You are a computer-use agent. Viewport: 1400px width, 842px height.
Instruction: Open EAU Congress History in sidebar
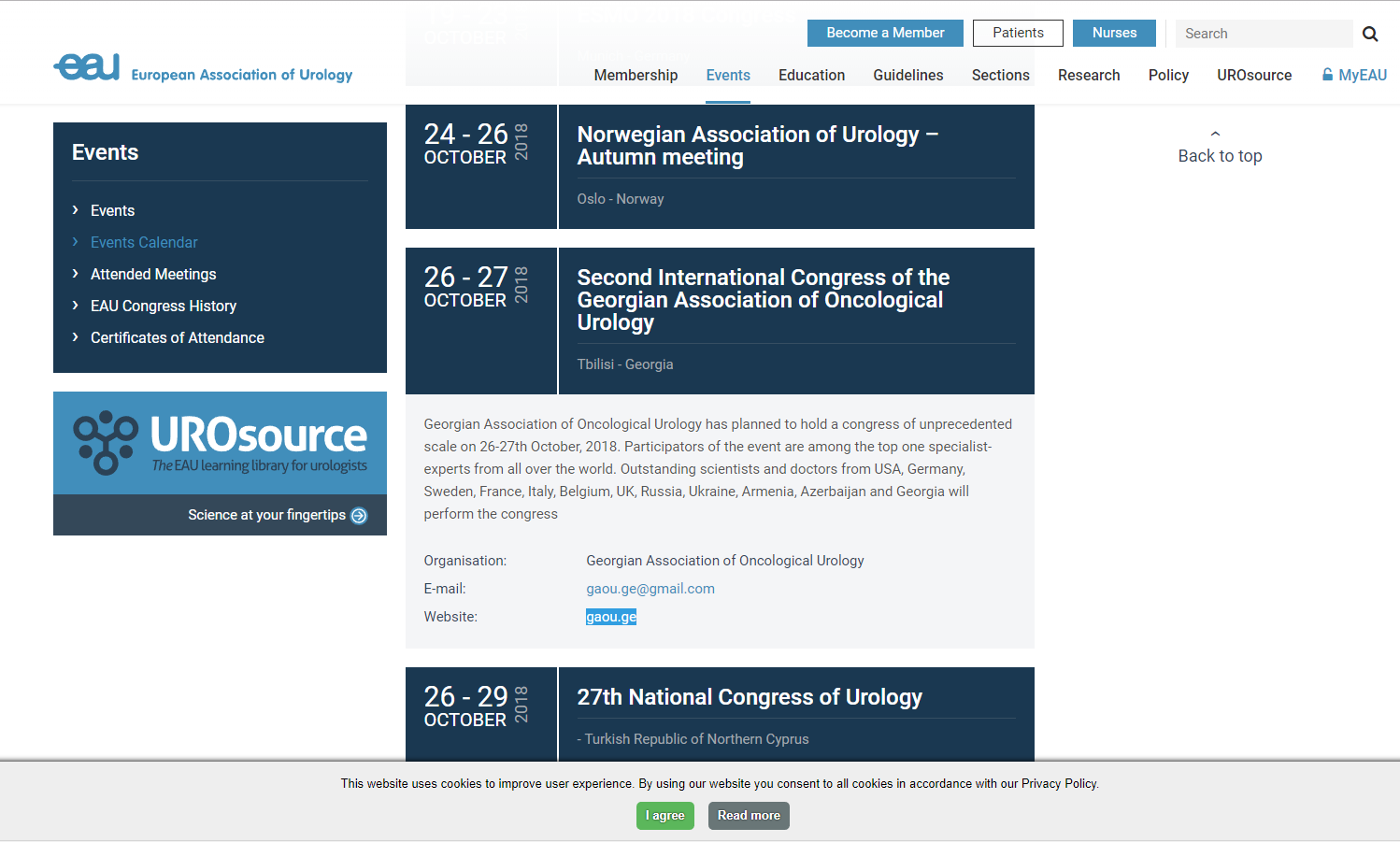click(163, 306)
